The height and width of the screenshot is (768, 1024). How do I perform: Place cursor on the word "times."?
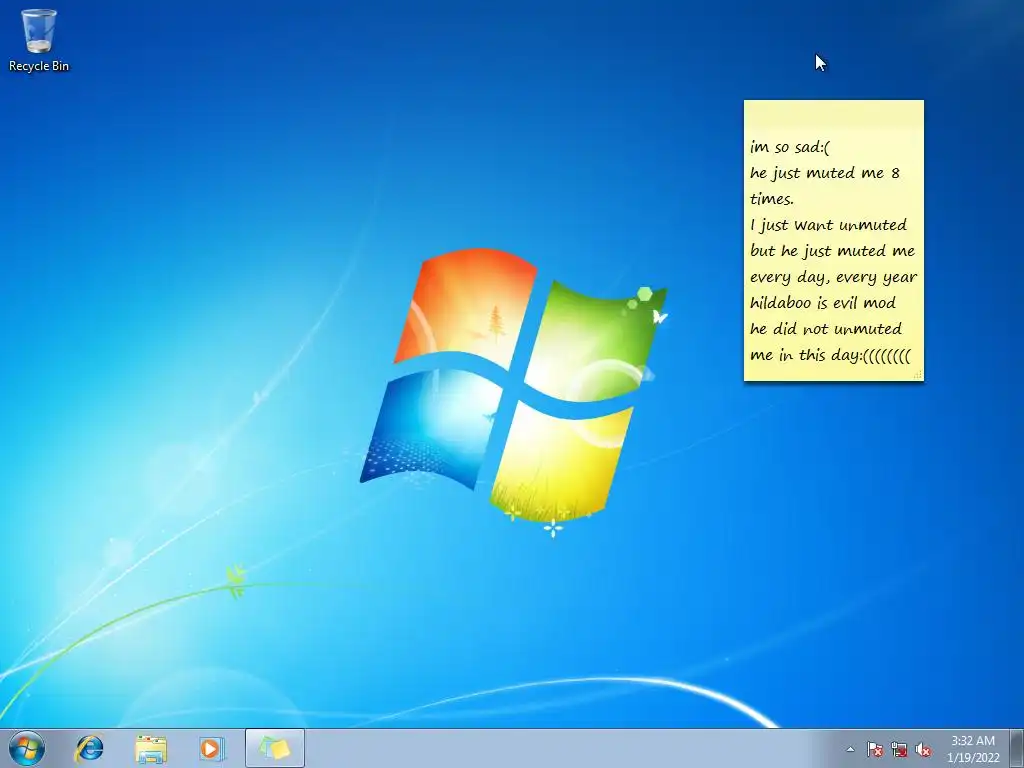(771, 199)
